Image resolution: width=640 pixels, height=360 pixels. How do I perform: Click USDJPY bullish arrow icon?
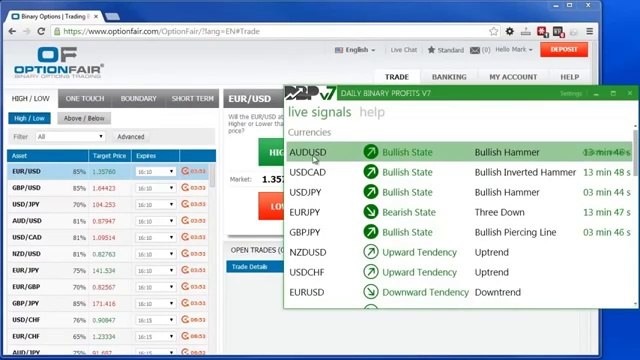371,192
